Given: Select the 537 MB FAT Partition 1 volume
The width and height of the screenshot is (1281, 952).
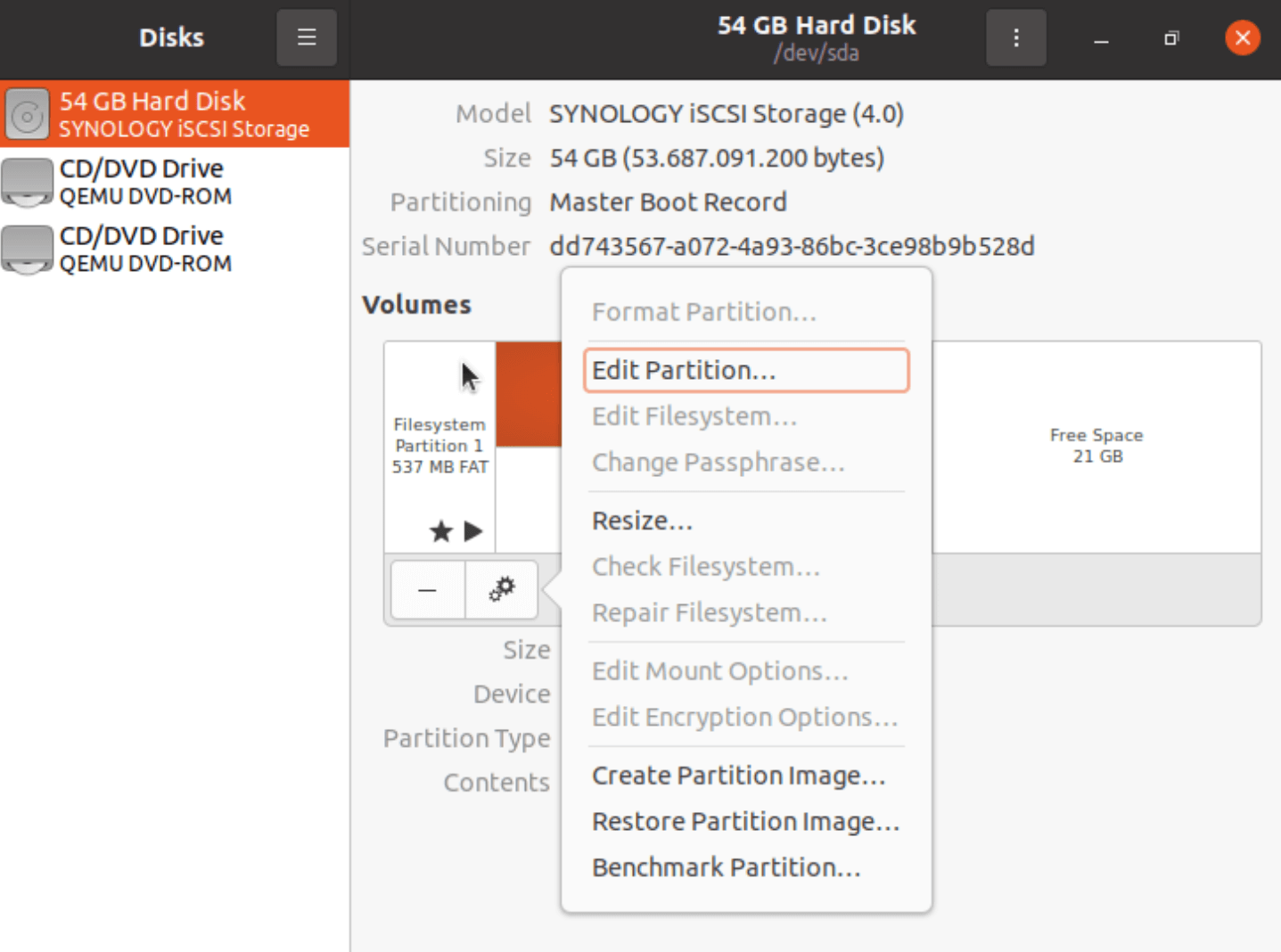Looking at the screenshot, I should tap(440, 447).
